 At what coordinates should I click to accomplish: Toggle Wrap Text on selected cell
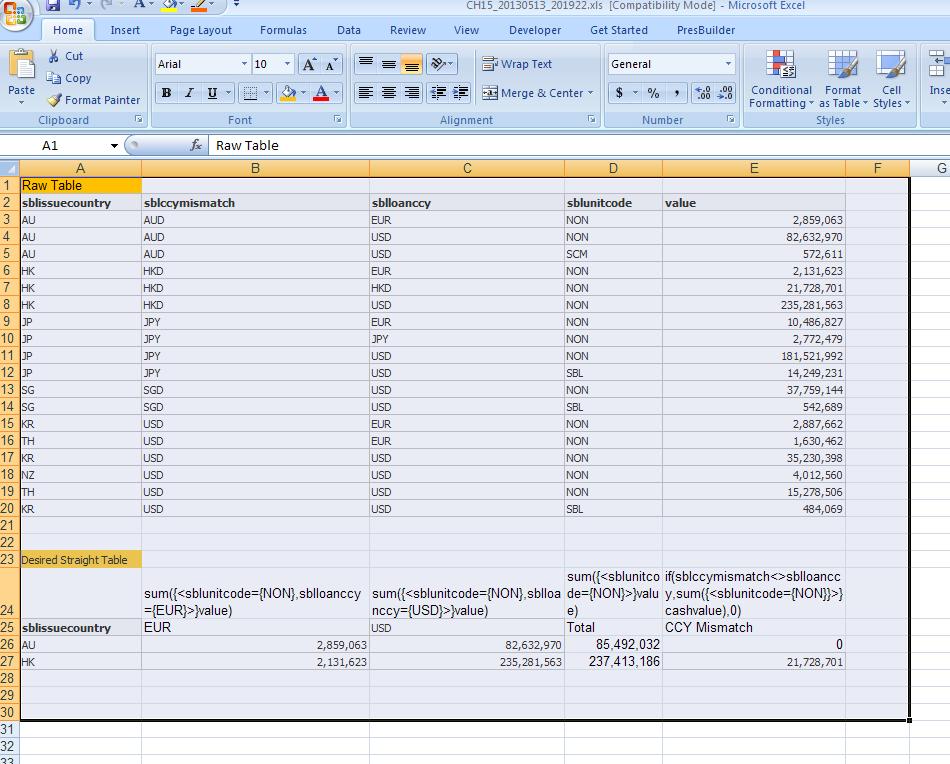click(517, 64)
